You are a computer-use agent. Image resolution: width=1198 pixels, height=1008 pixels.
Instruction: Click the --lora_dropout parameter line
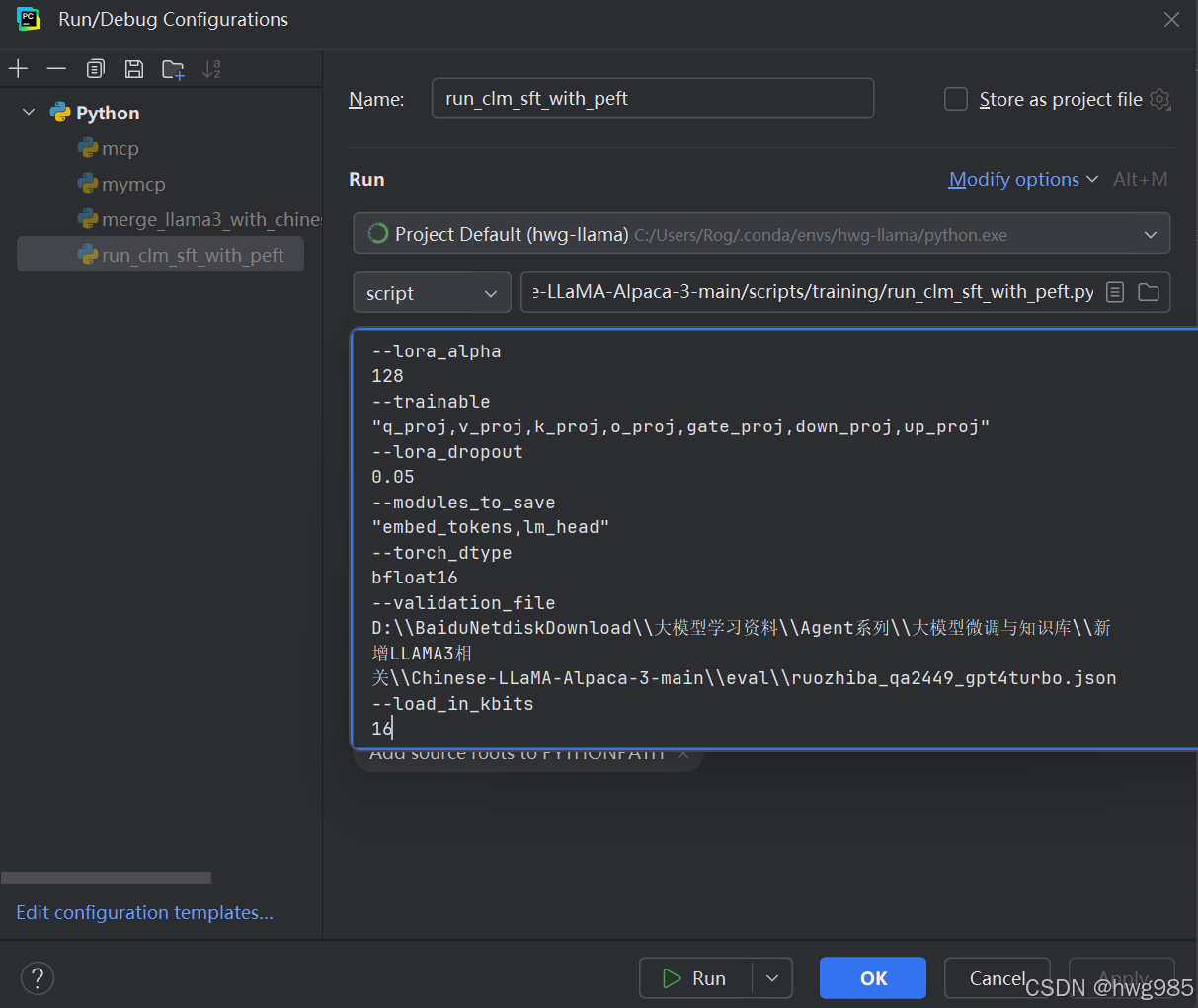[447, 452]
